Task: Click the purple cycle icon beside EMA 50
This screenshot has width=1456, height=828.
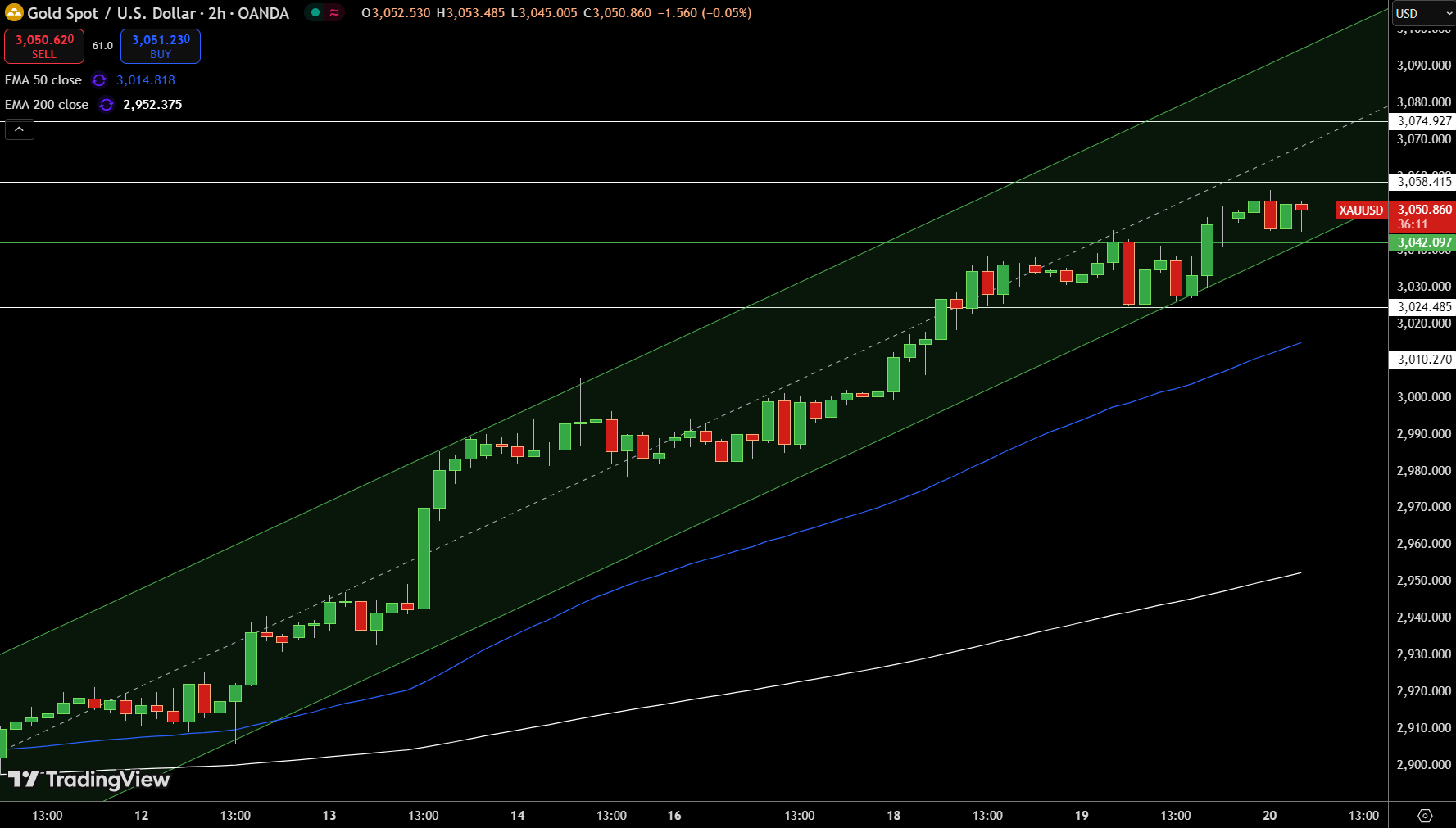Action: 99,80
